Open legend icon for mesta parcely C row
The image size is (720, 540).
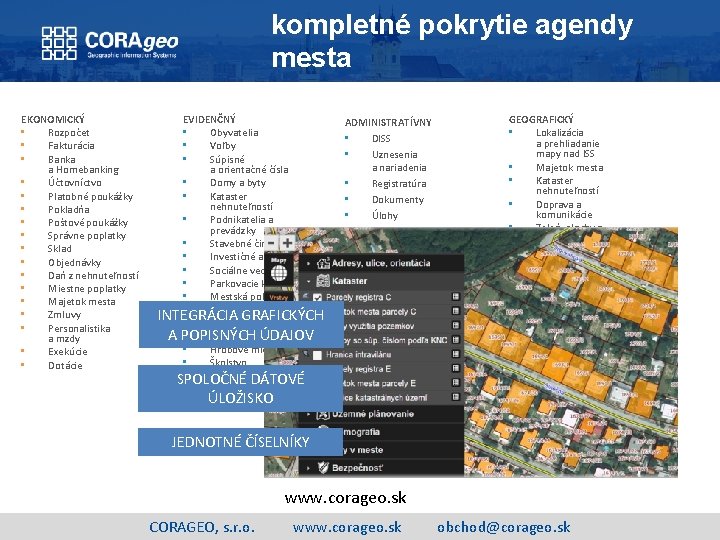click(456, 311)
